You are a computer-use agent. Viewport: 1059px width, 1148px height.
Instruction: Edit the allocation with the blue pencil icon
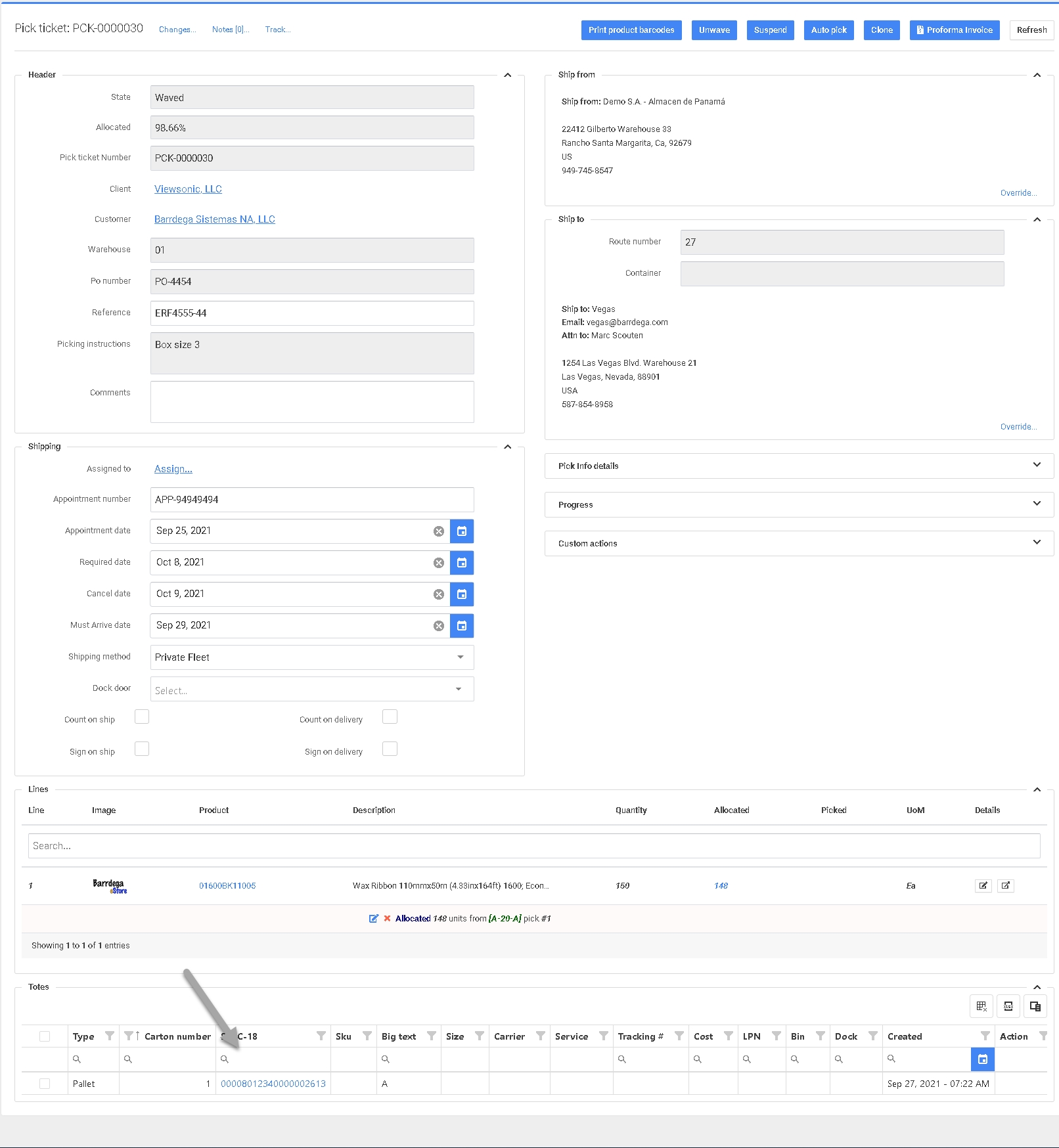[373, 918]
